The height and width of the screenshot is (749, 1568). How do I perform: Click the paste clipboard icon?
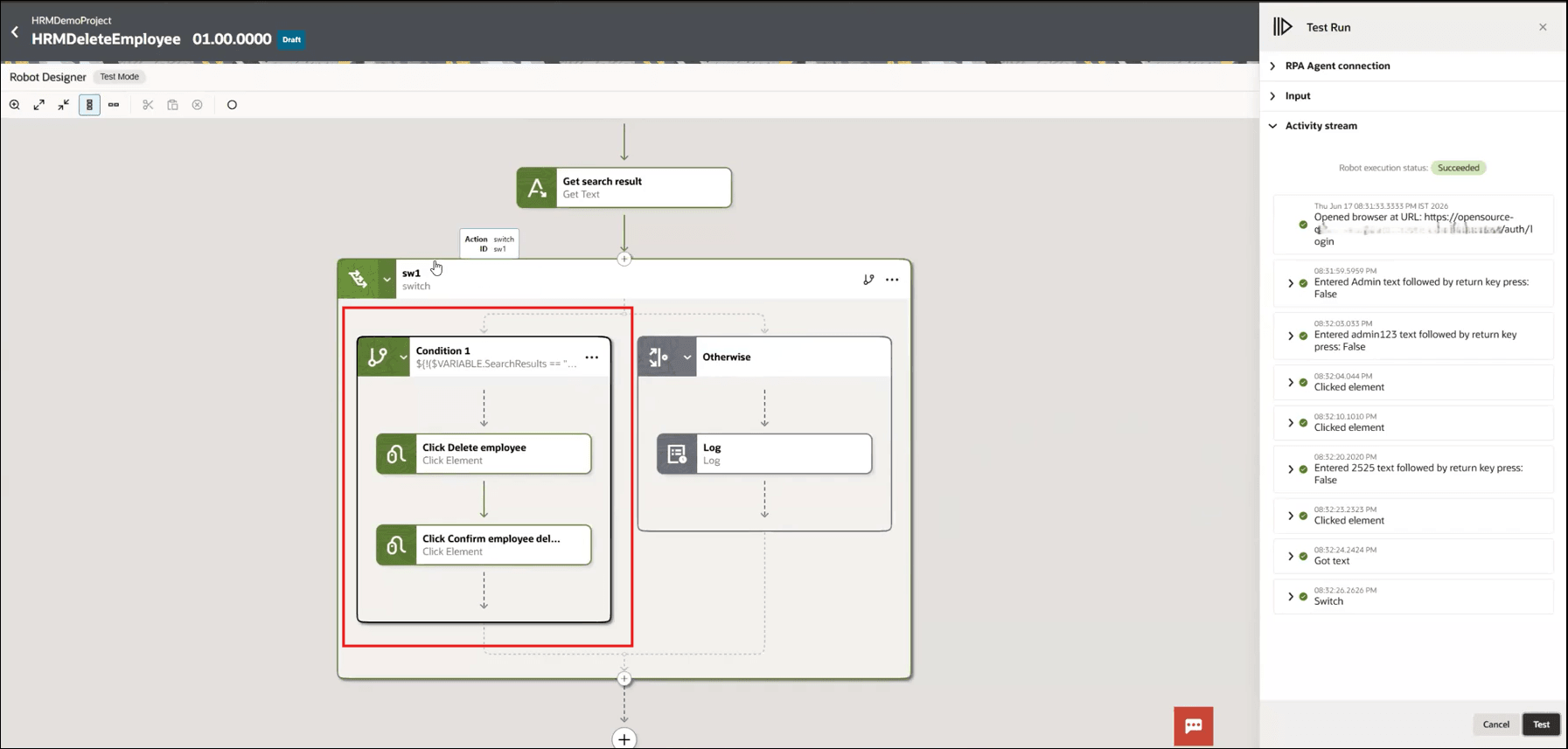[x=172, y=105]
